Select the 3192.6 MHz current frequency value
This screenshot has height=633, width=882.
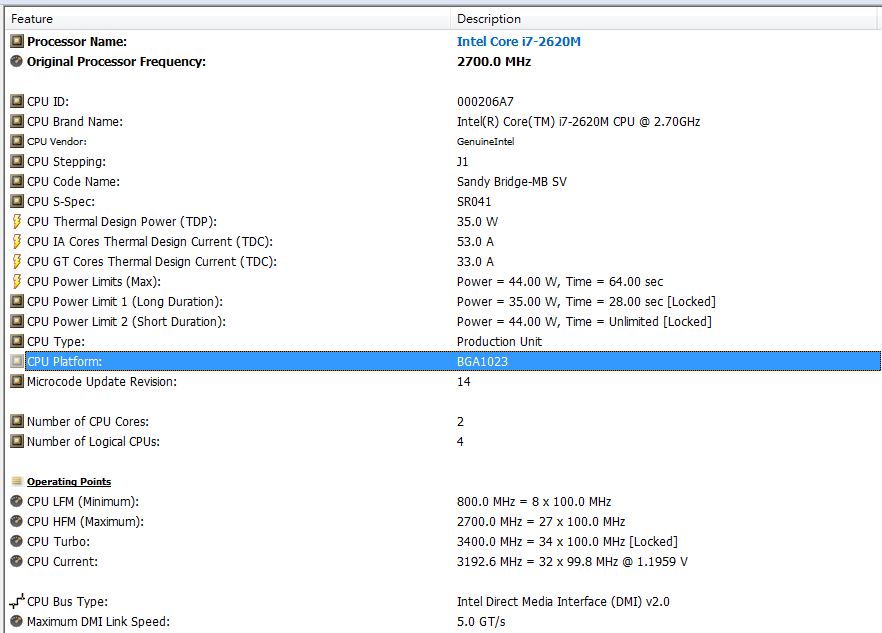coord(572,562)
